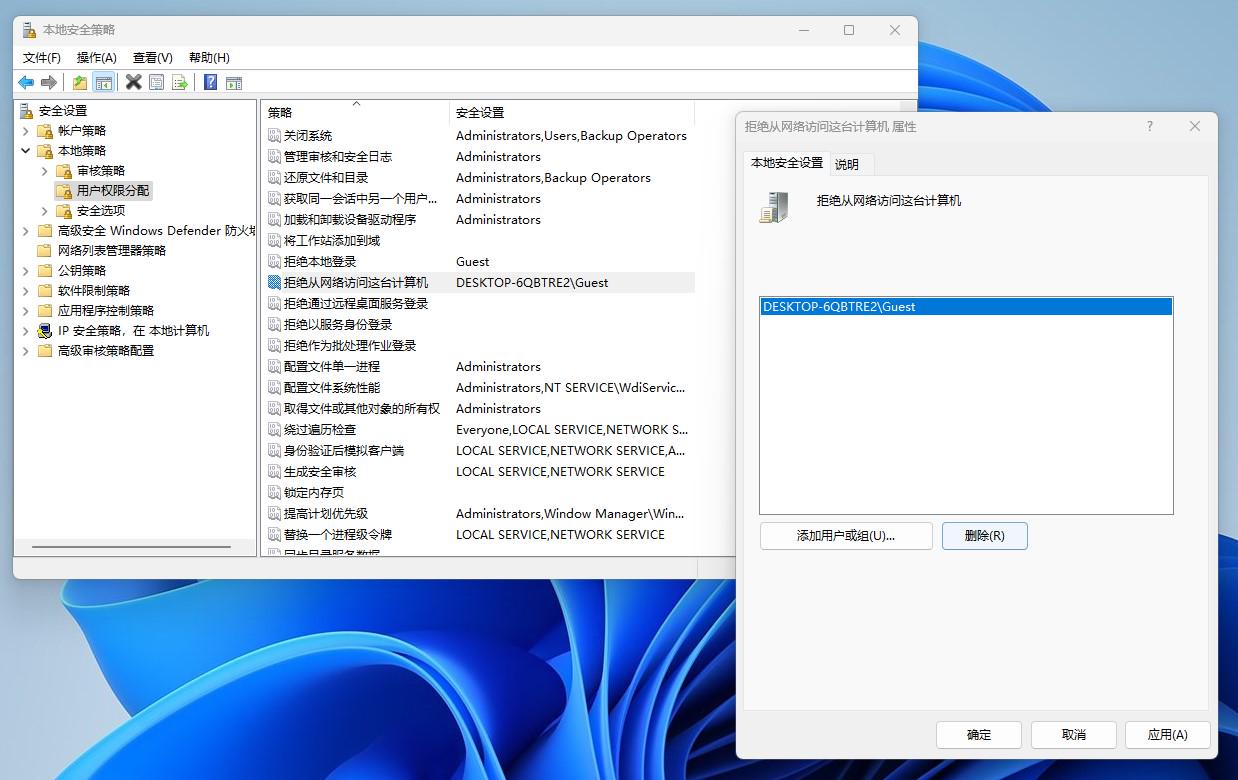Image resolution: width=1238 pixels, height=780 pixels.
Task: Click the 应用(A) button
Action: coord(1167,734)
